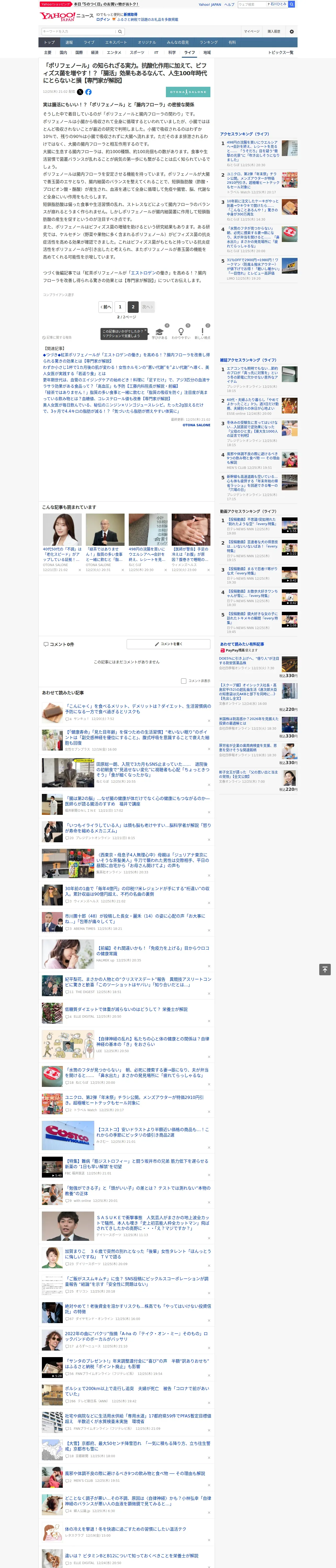Image resolution: width=336 pixels, height=1568 pixels.
Task: Open the Costco 【コストコ】 article thumbnail
Action: pyautogui.click(x=68, y=1135)
